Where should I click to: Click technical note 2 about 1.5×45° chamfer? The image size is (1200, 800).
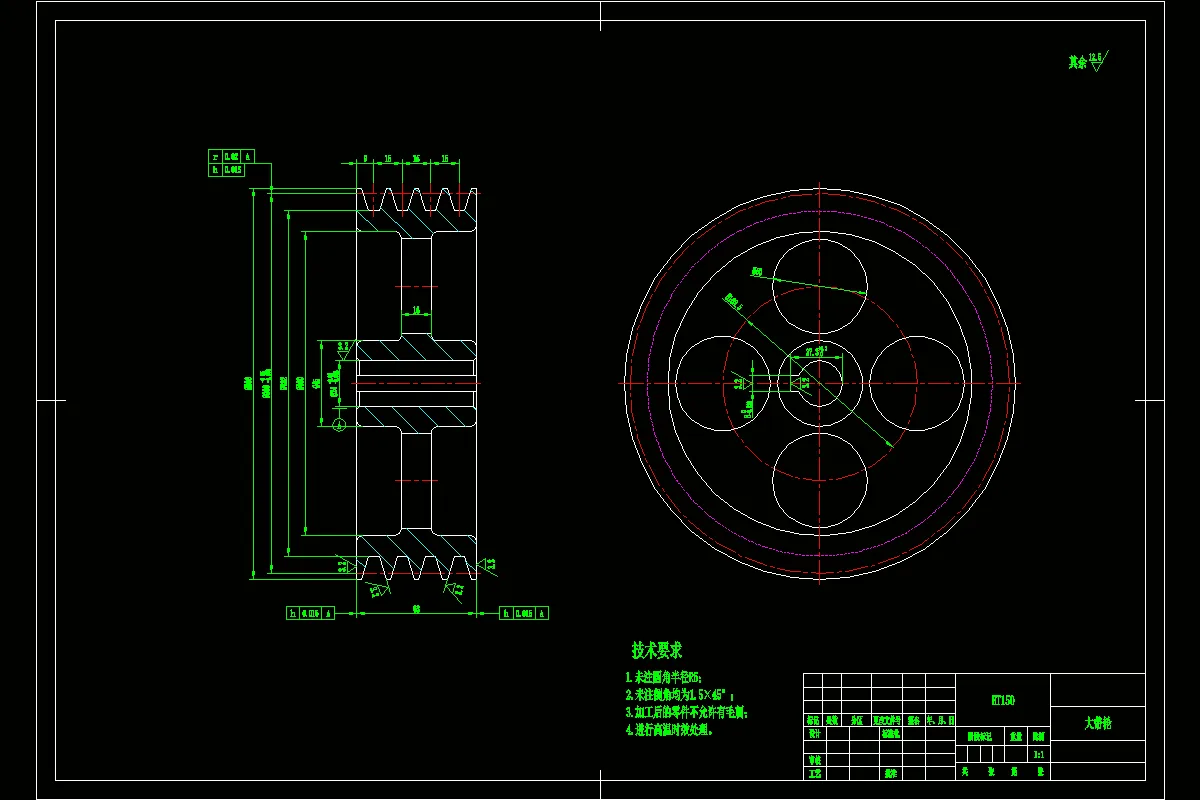[x=680, y=695]
